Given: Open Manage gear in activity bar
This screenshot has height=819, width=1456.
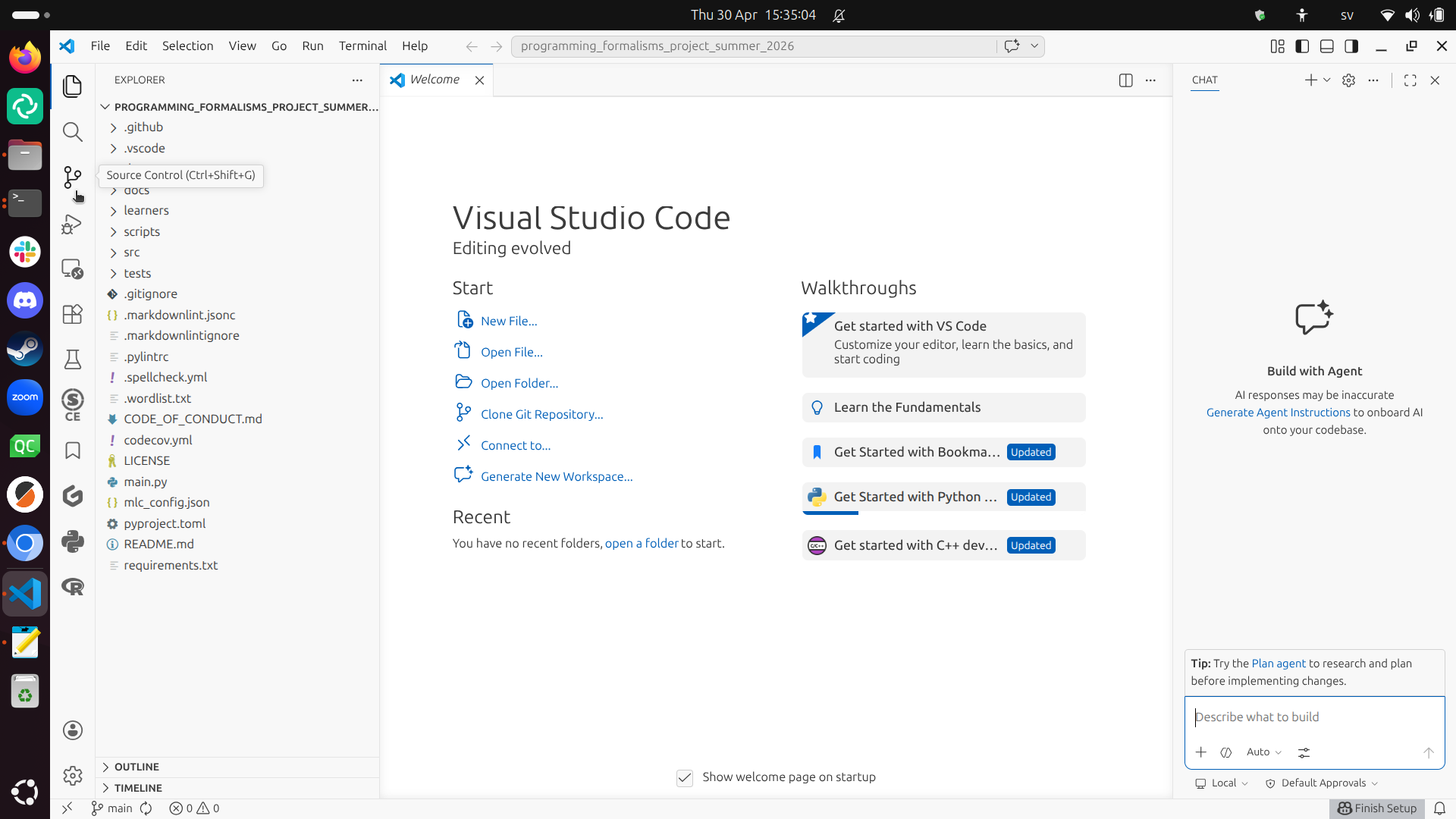Looking at the screenshot, I should (x=73, y=775).
